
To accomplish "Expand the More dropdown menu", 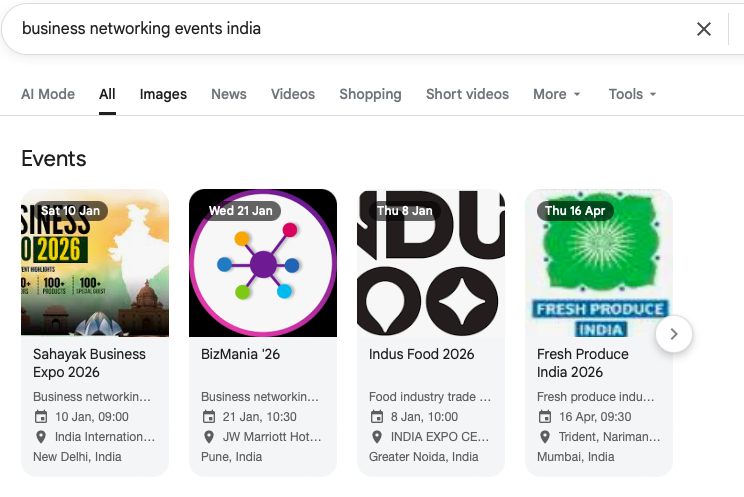I will point(556,94).
